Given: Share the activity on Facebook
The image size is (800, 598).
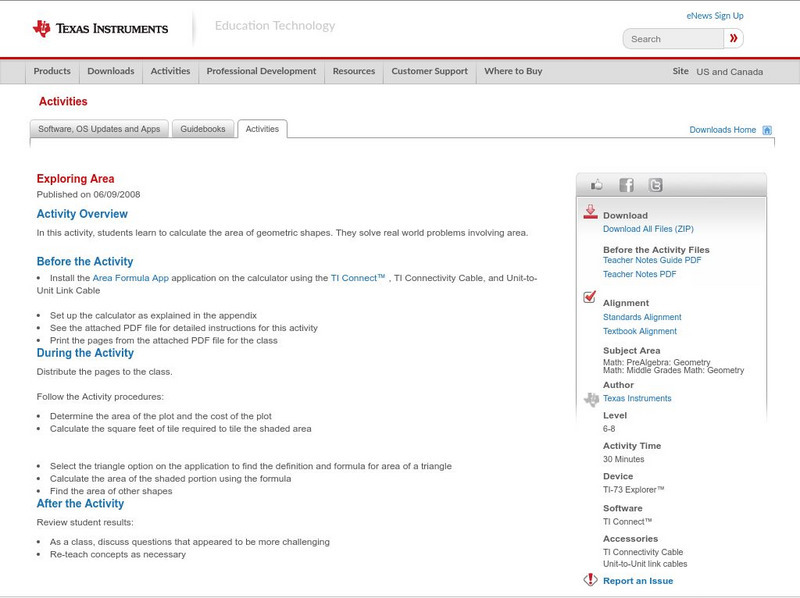Looking at the screenshot, I should coord(626,185).
